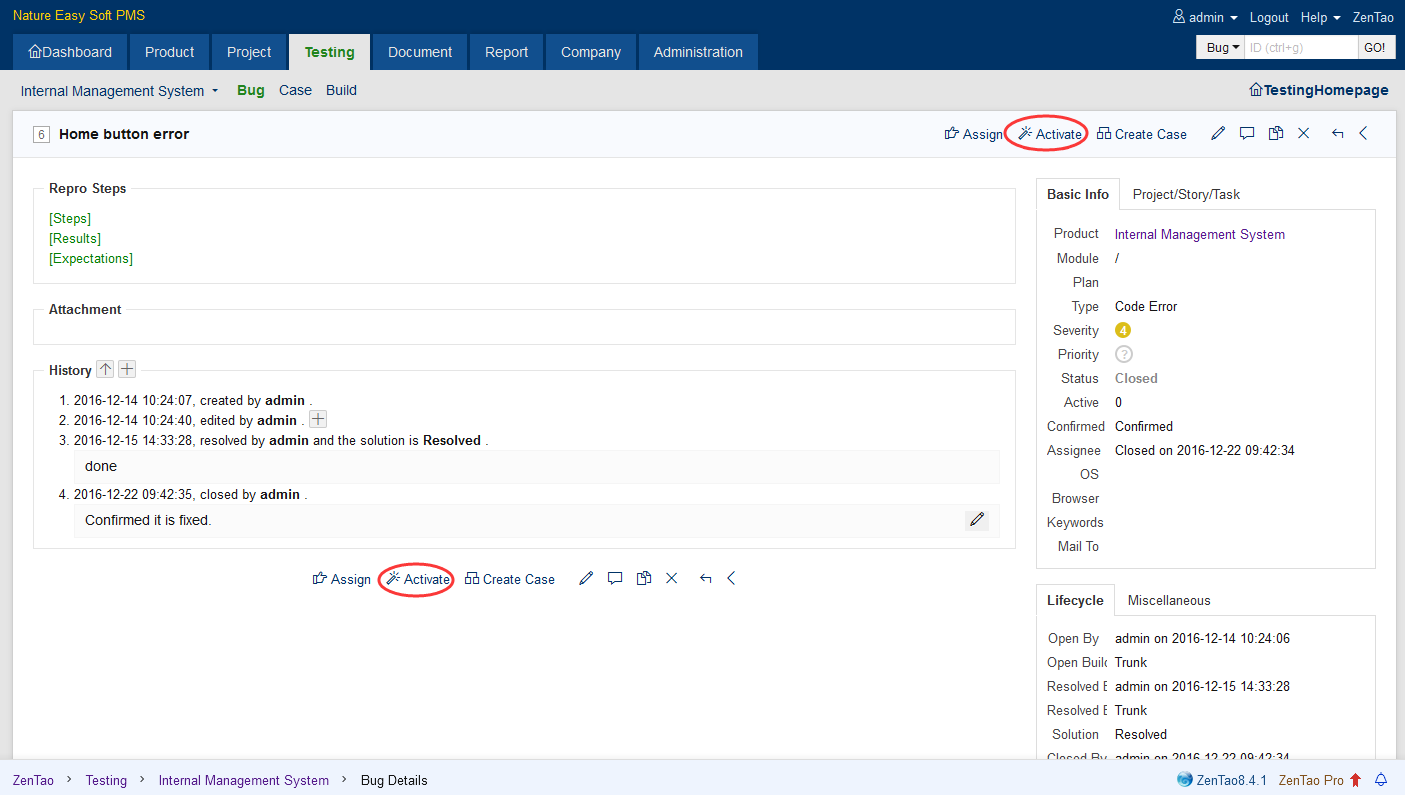Image resolution: width=1405 pixels, height=795 pixels.
Task: Open the Bug search type dropdown
Action: 1222,48
